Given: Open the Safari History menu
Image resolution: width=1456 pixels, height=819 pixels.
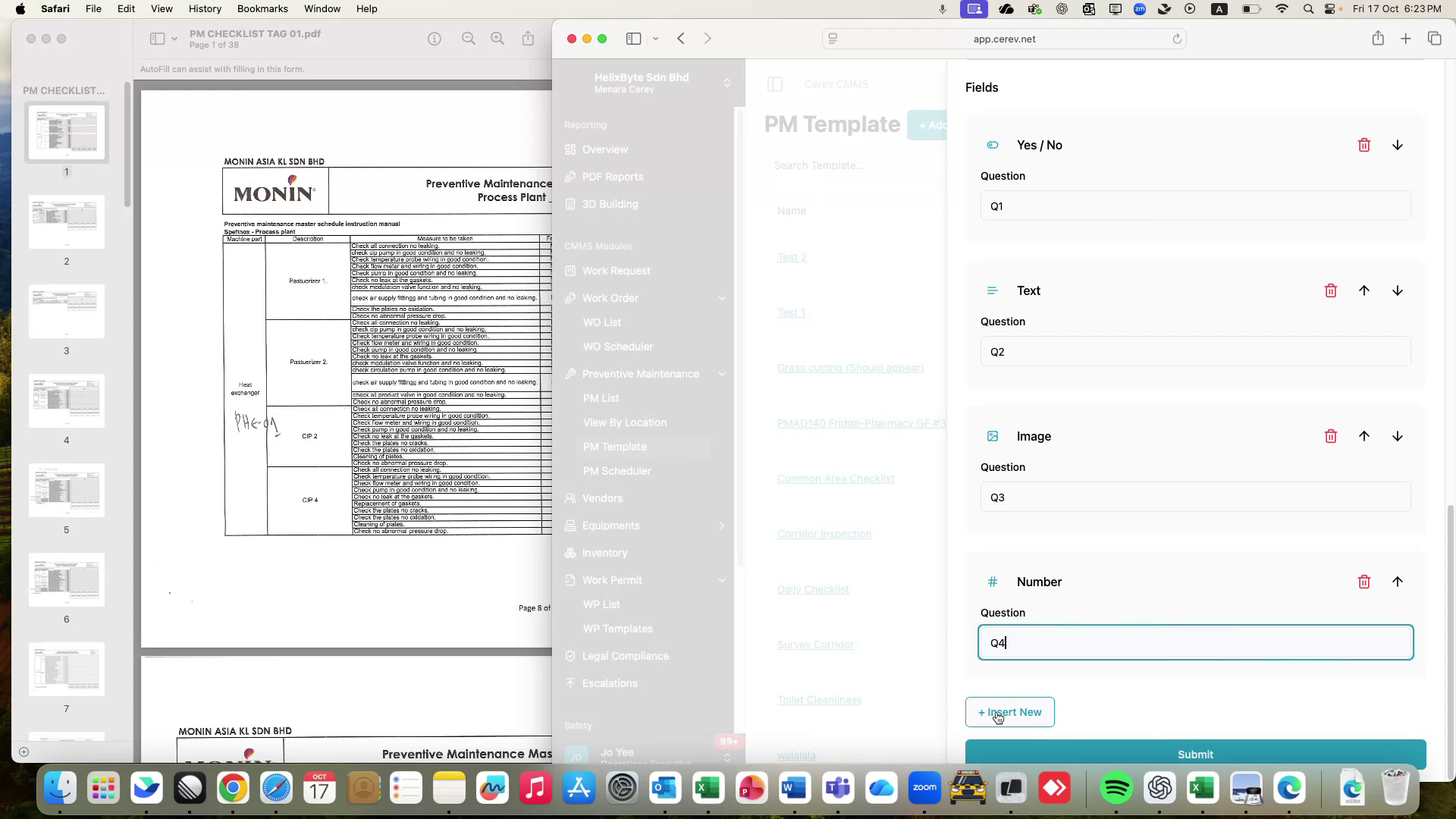Looking at the screenshot, I should [x=205, y=8].
